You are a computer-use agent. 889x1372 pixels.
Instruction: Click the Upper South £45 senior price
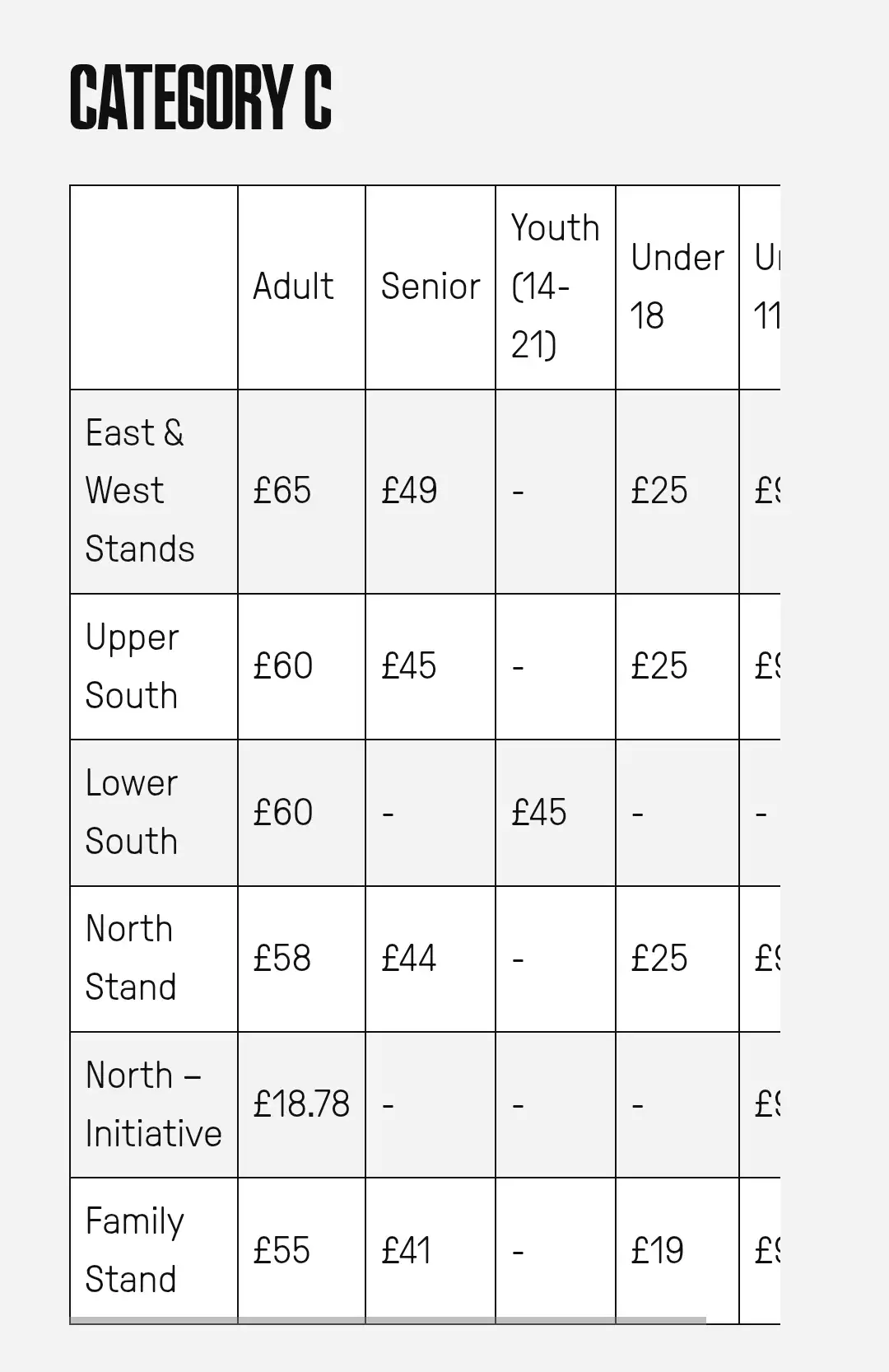click(x=409, y=666)
